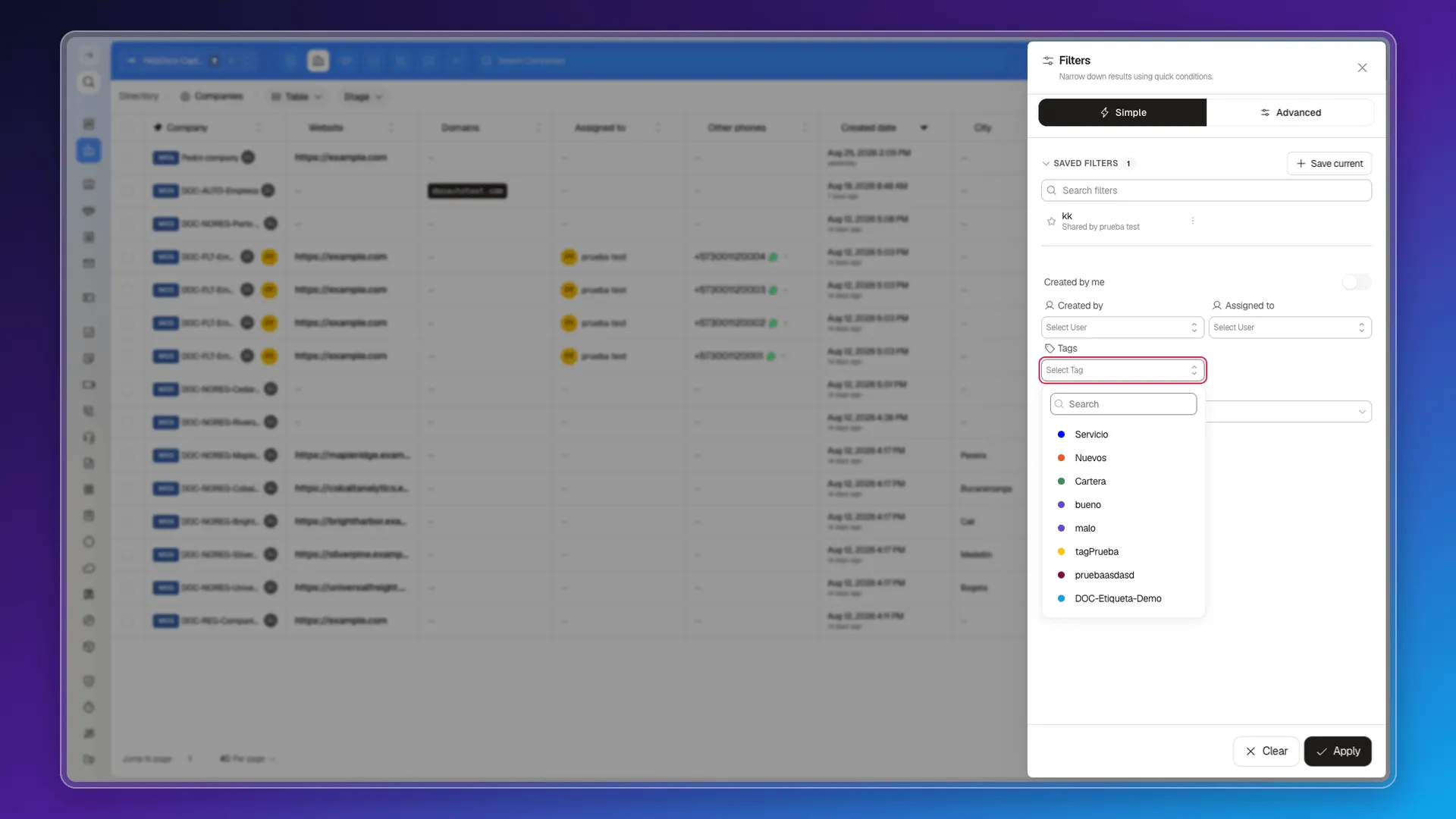
Task: Open the highlighted Companies icon in left sidebar
Action: (x=89, y=150)
